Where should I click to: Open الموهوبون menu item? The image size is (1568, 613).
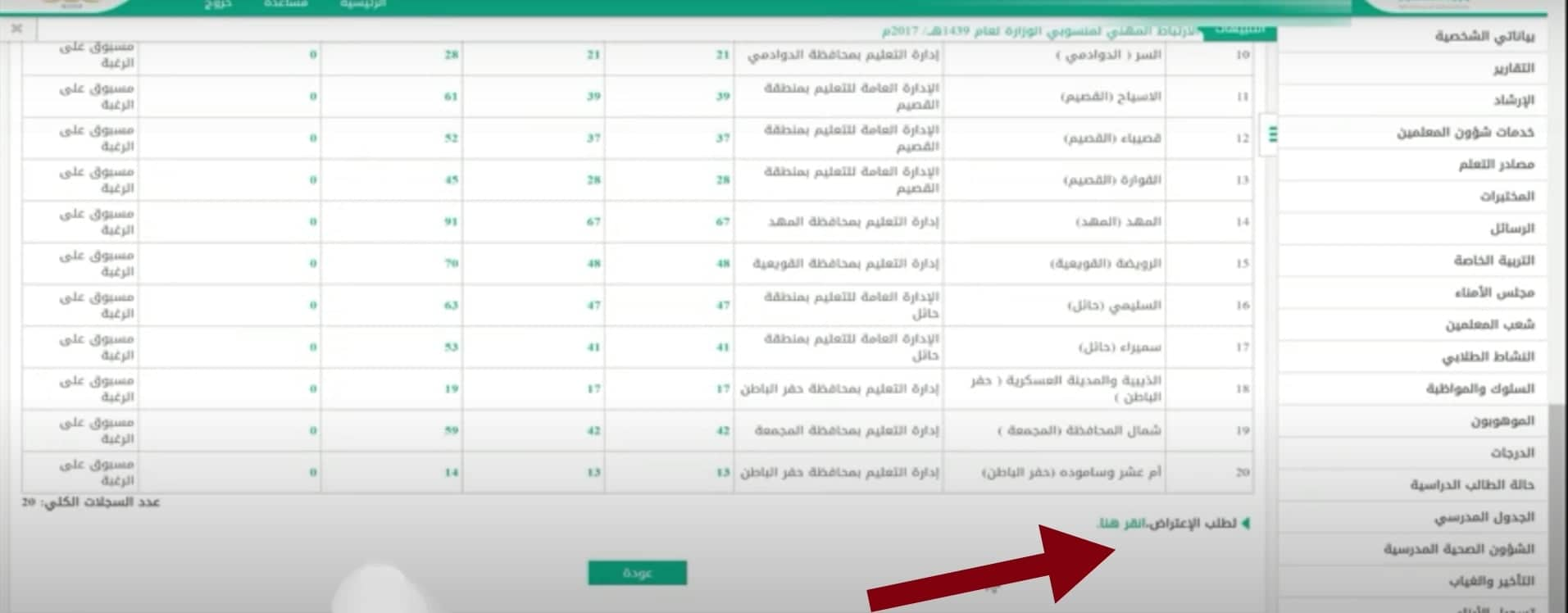tap(1502, 420)
